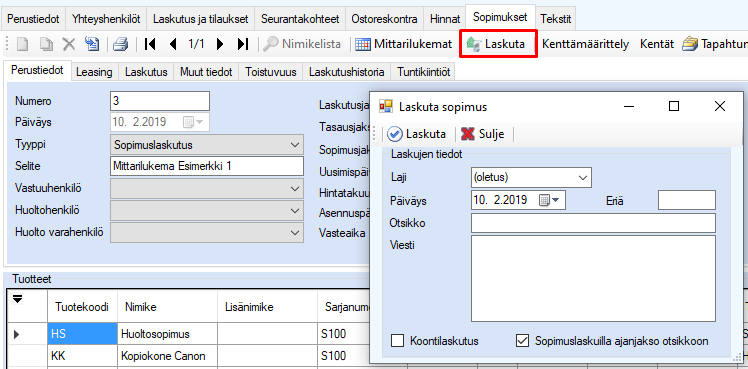The height and width of the screenshot is (369, 748).
Task: Click the printer icon in toolbar
Action: point(120,44)
